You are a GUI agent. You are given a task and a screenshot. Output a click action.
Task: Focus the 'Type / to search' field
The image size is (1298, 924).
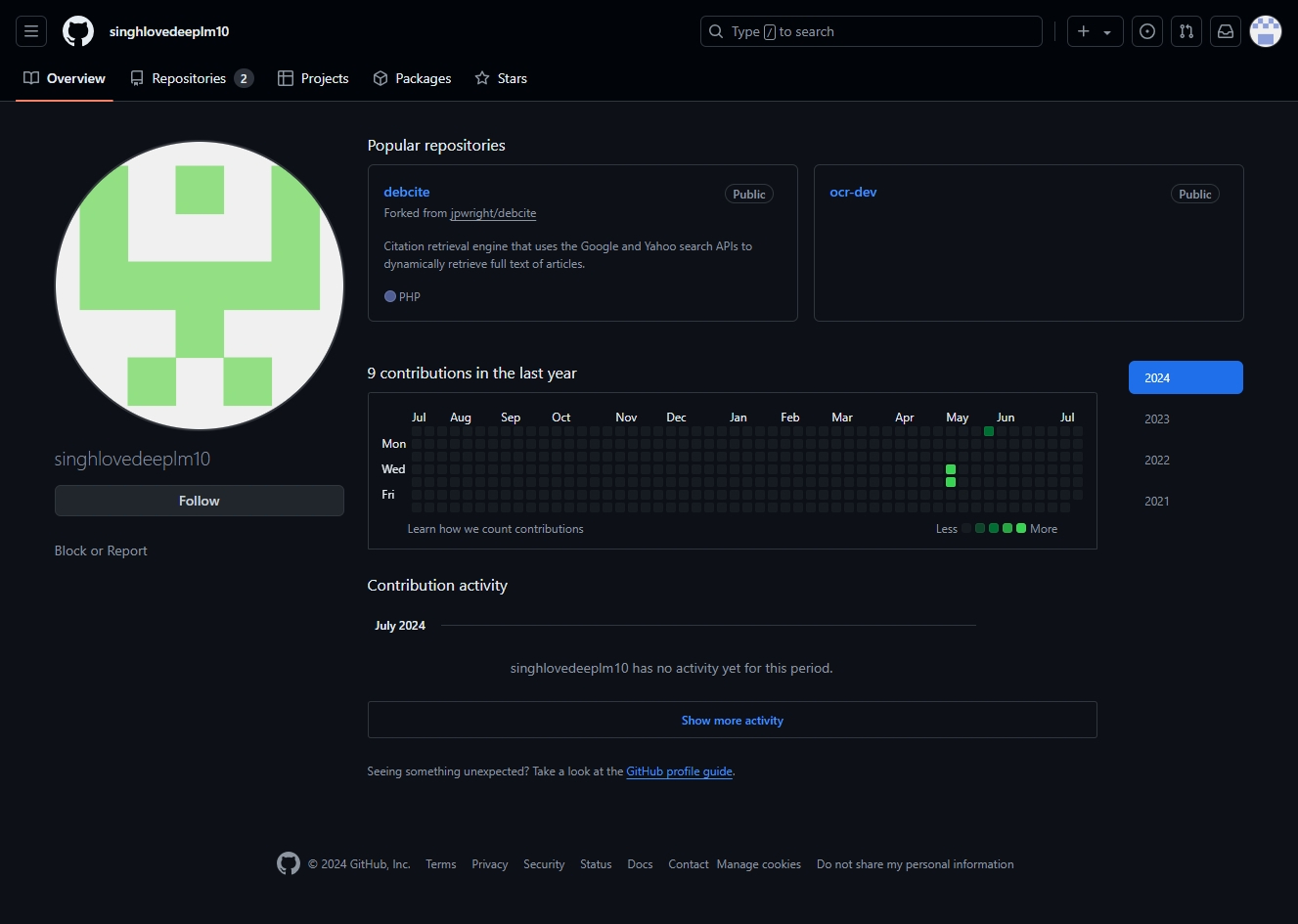pyautogui.click(x=872, y=31)
